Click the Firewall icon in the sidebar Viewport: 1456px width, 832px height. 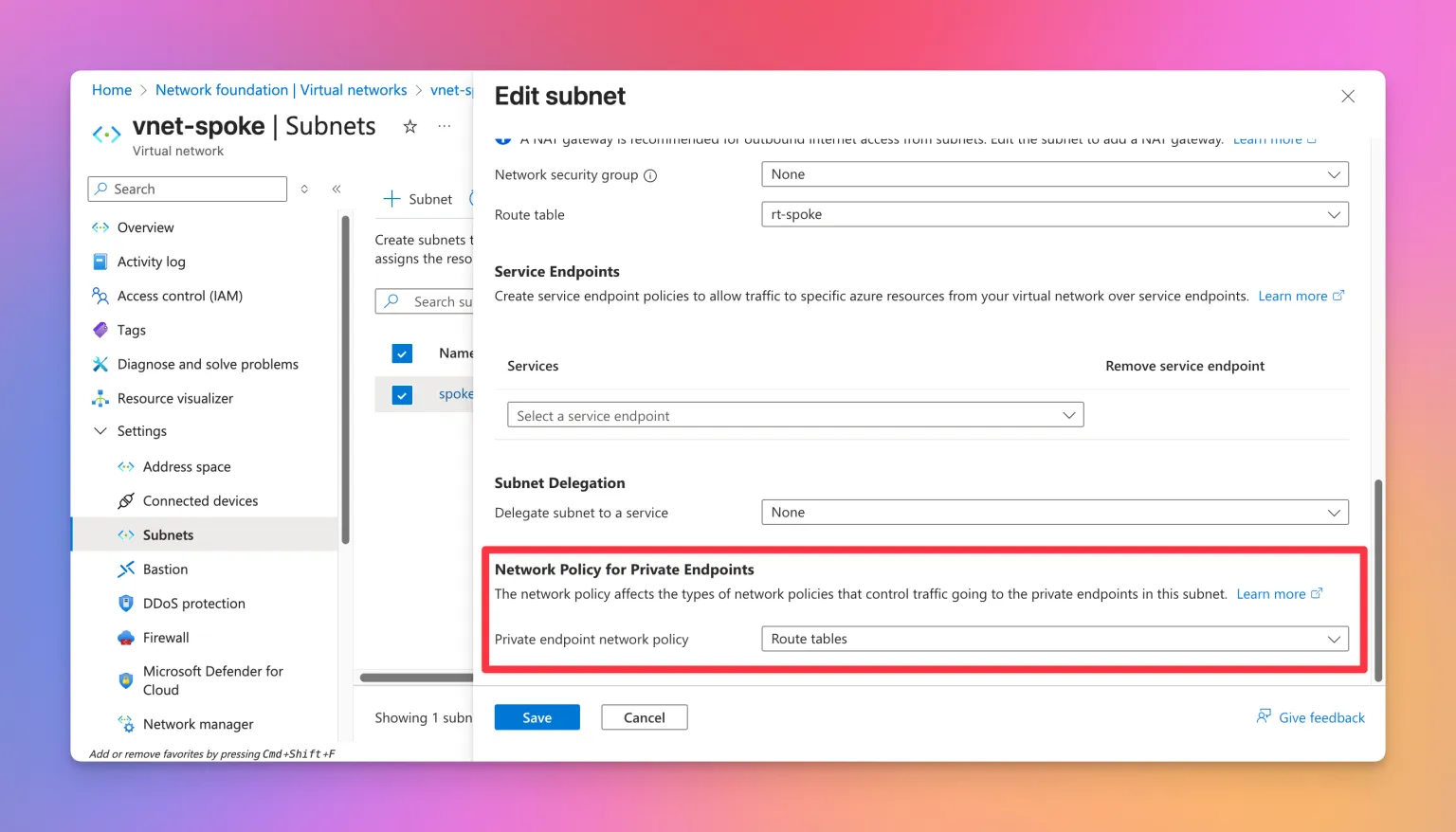(x=126, y=638)
